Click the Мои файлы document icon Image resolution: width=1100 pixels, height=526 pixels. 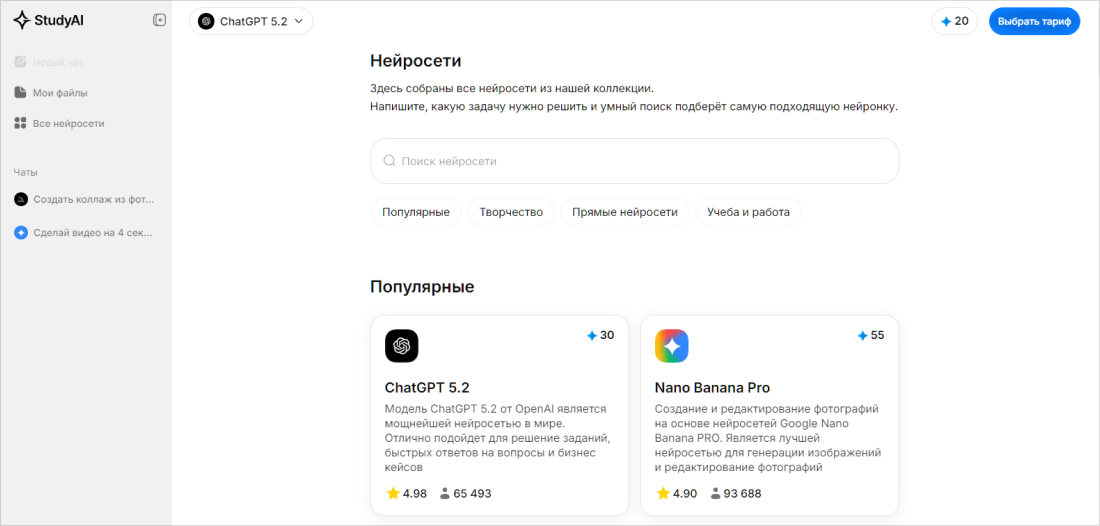(x=20, y=93)
